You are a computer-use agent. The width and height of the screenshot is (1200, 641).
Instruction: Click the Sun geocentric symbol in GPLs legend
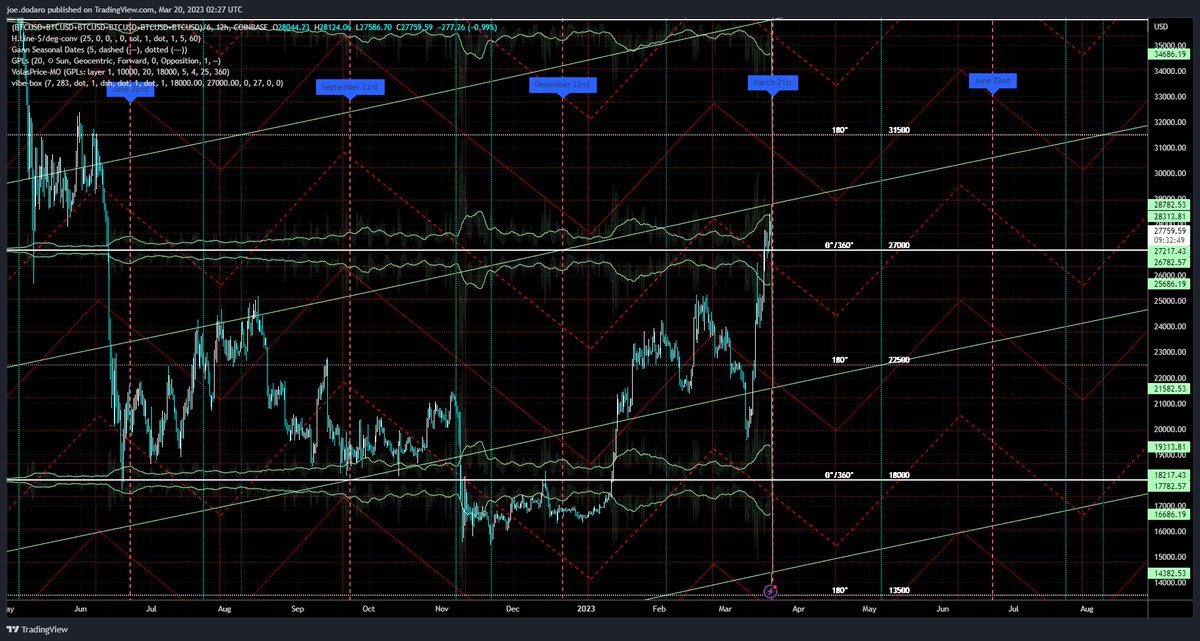tap(50, 62)
